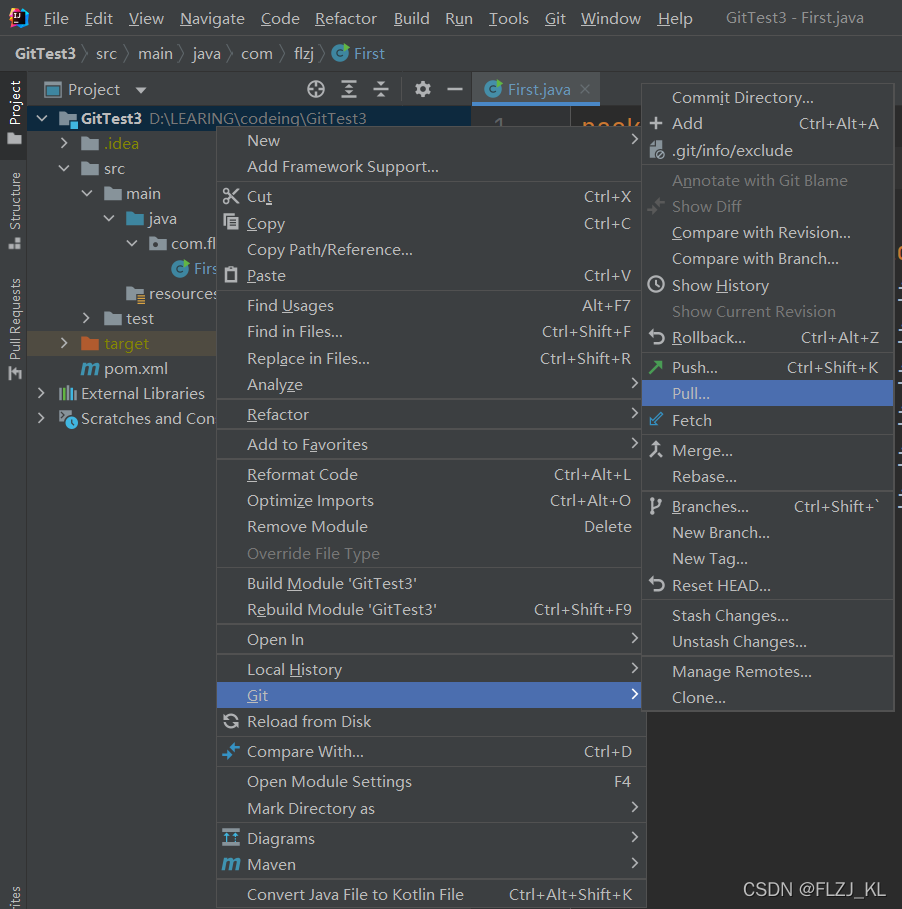Screen dimensions: 902x909
Task: Click the Paste clipboard icon
Action: 231,275
